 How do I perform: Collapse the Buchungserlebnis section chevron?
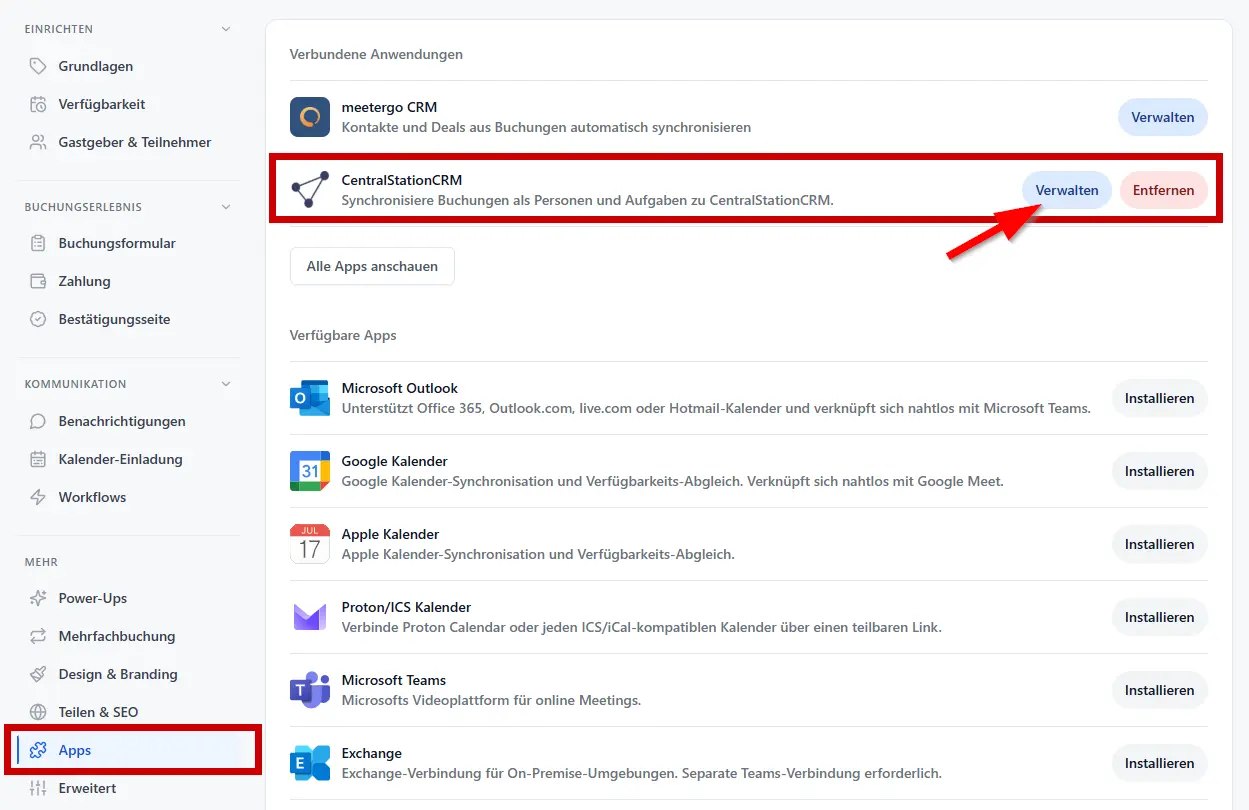pyautogui.click(x=226, y=207)
